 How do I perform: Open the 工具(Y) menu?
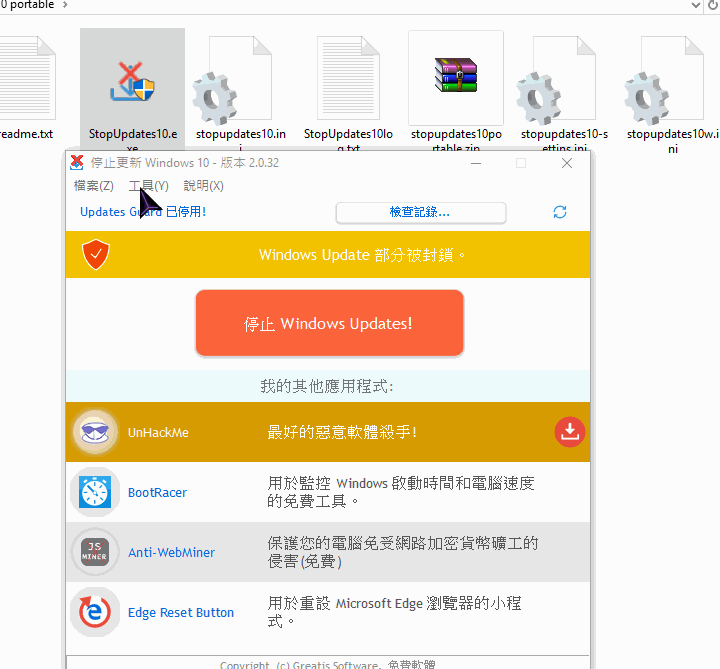pyautogui.click(x=149, y=186)
